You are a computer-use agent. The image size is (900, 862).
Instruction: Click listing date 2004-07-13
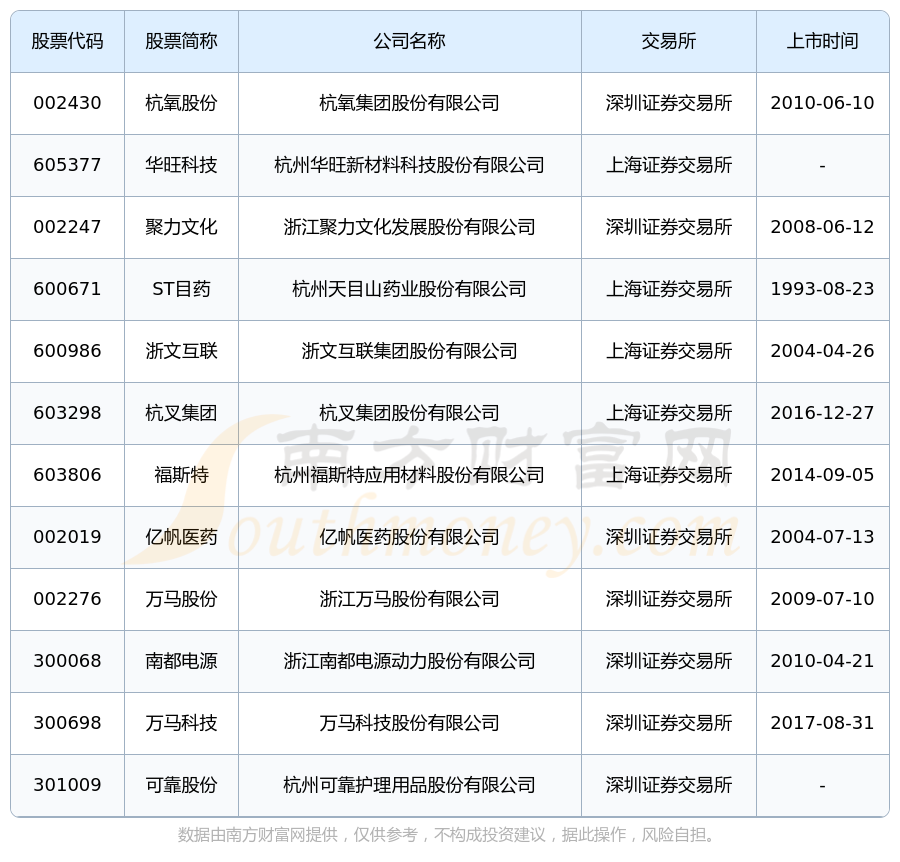[x=823, y=537]
